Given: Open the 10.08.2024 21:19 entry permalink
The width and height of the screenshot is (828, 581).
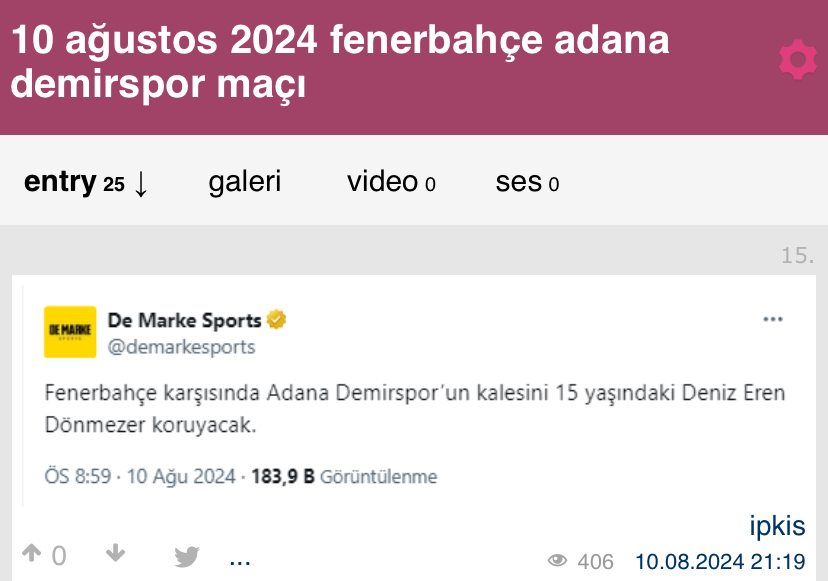Looking at the screenshot, I should [x=720, y=561].
